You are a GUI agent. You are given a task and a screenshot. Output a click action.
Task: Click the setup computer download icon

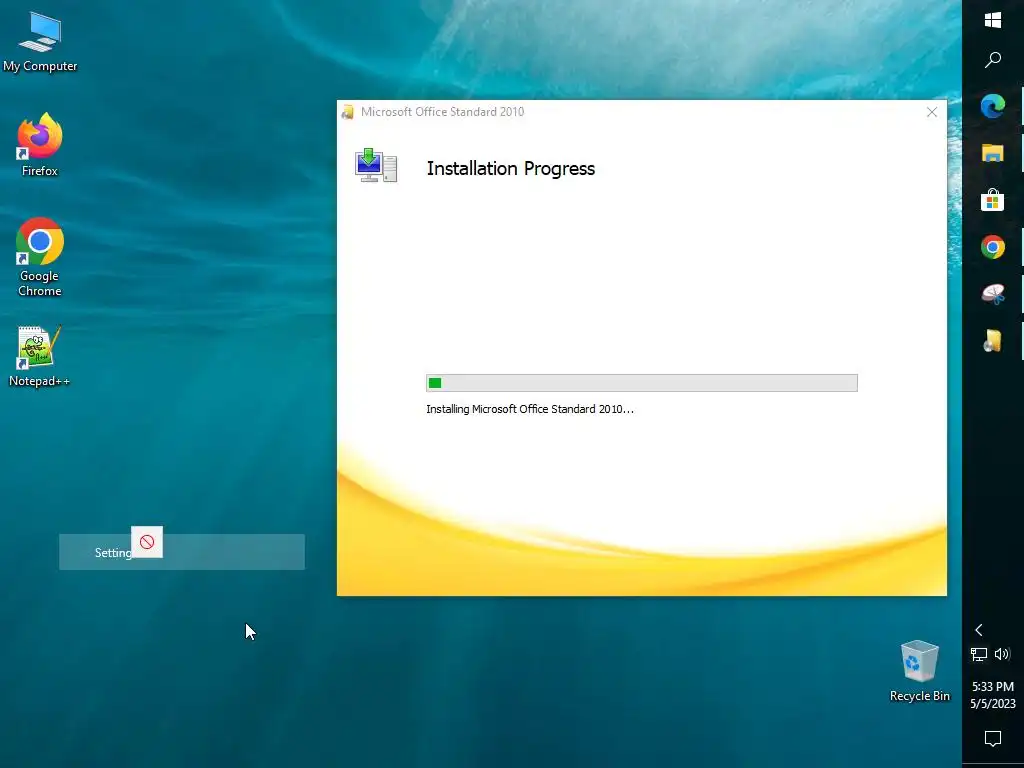[376, 165]
